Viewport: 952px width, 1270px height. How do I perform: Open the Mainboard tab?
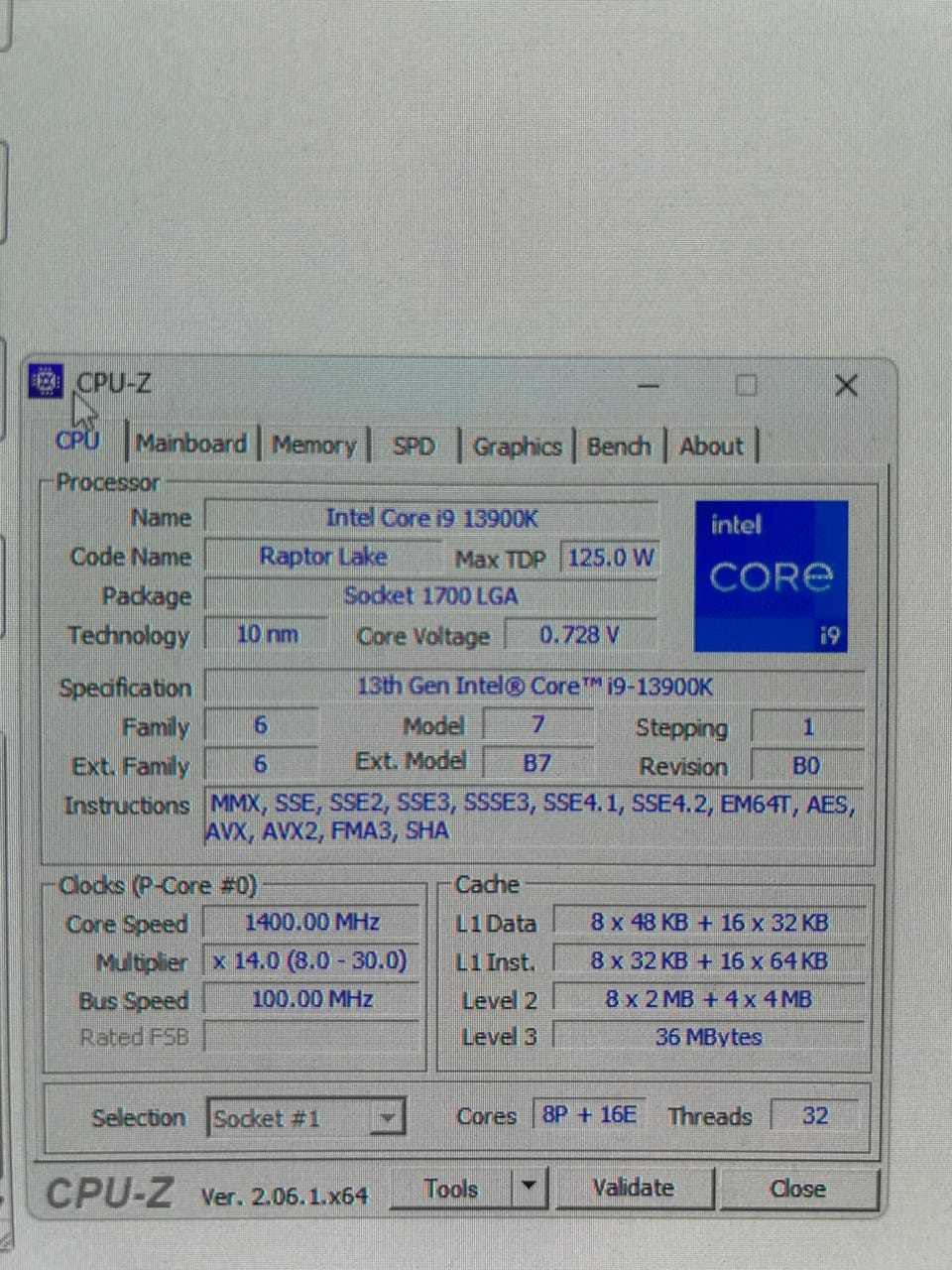click(191, 444)
